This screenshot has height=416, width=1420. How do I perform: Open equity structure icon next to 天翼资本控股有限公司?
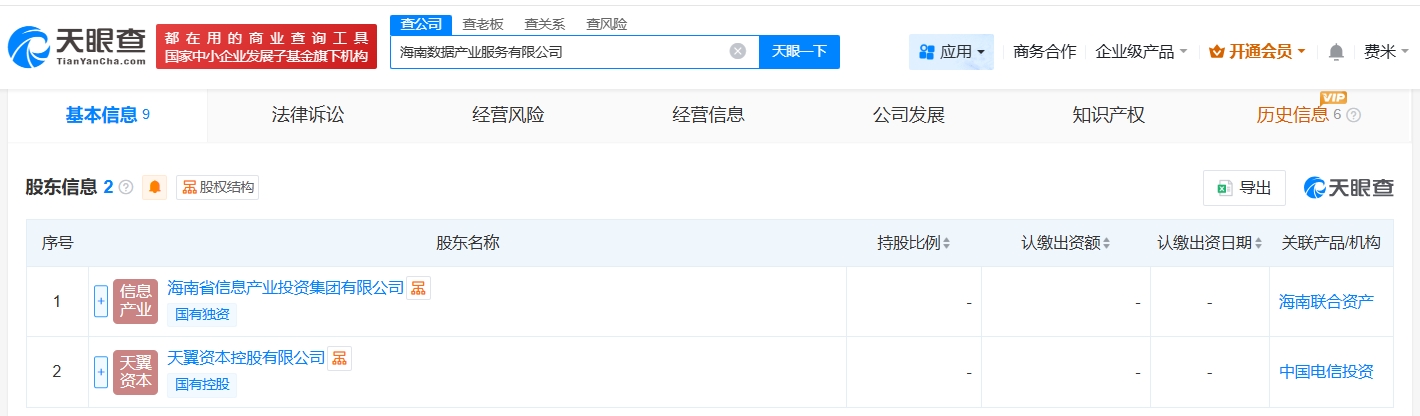(340, 358)
